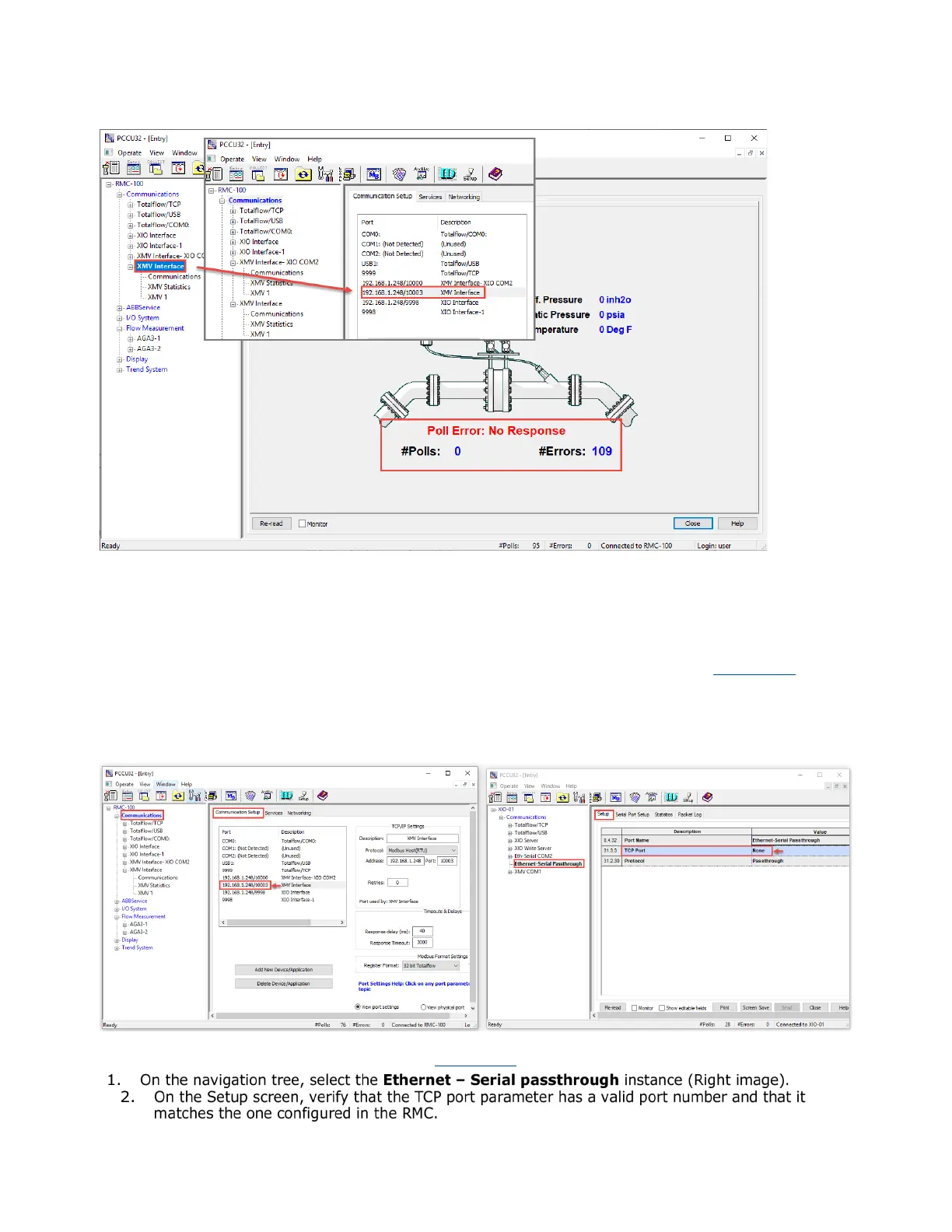Click purple help book icon in XIO-01 window

point(707,797)
